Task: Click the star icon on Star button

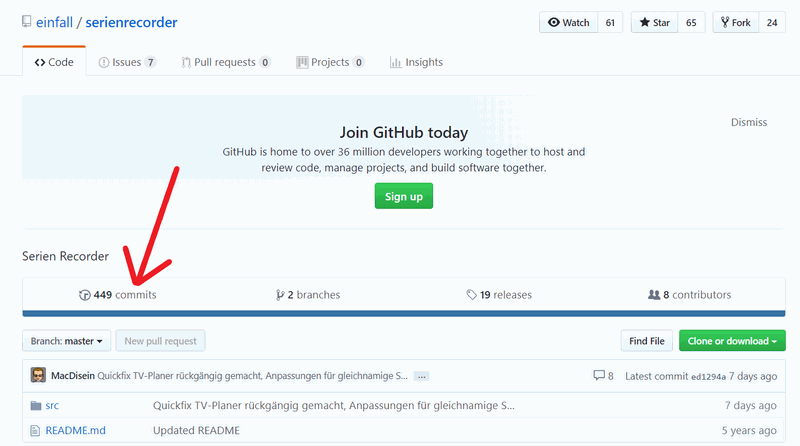Action: click(645, 22)
